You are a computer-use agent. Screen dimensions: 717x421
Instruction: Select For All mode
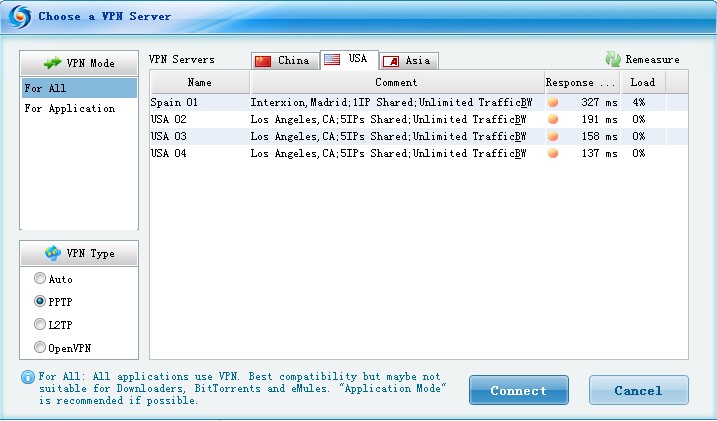[79, 88]
